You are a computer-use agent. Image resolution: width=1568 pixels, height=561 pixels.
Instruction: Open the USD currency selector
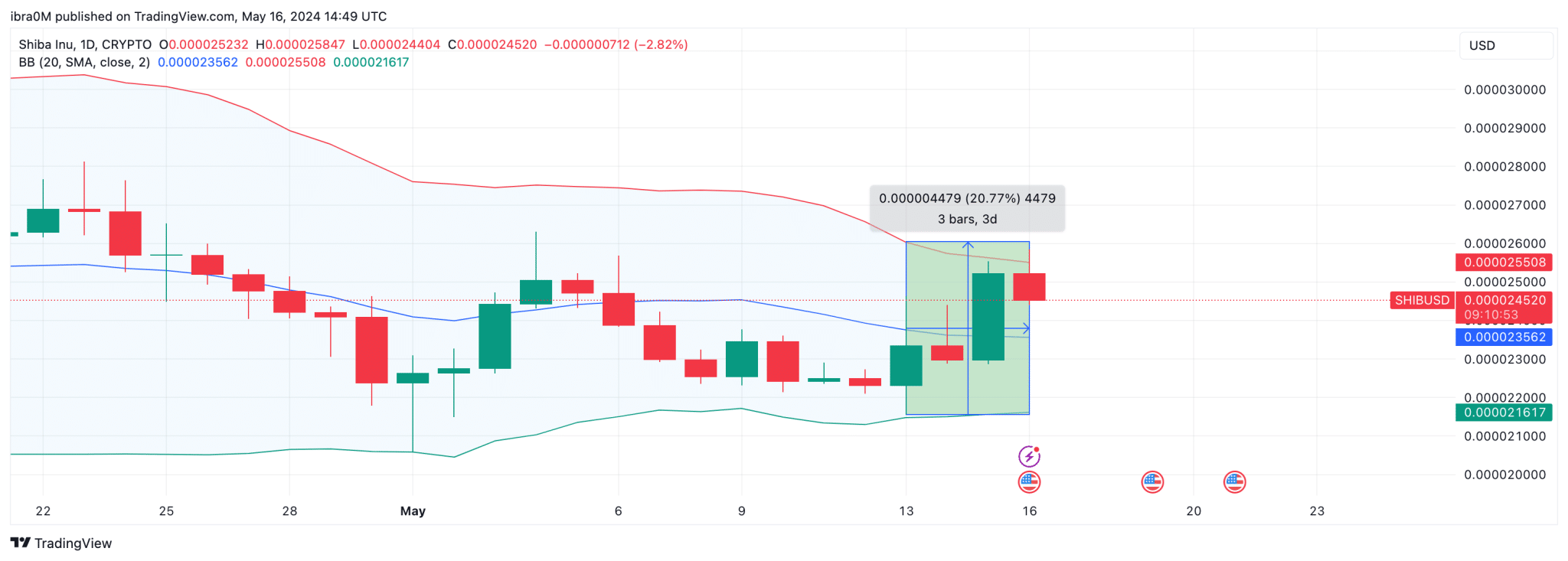[1506, 45]
